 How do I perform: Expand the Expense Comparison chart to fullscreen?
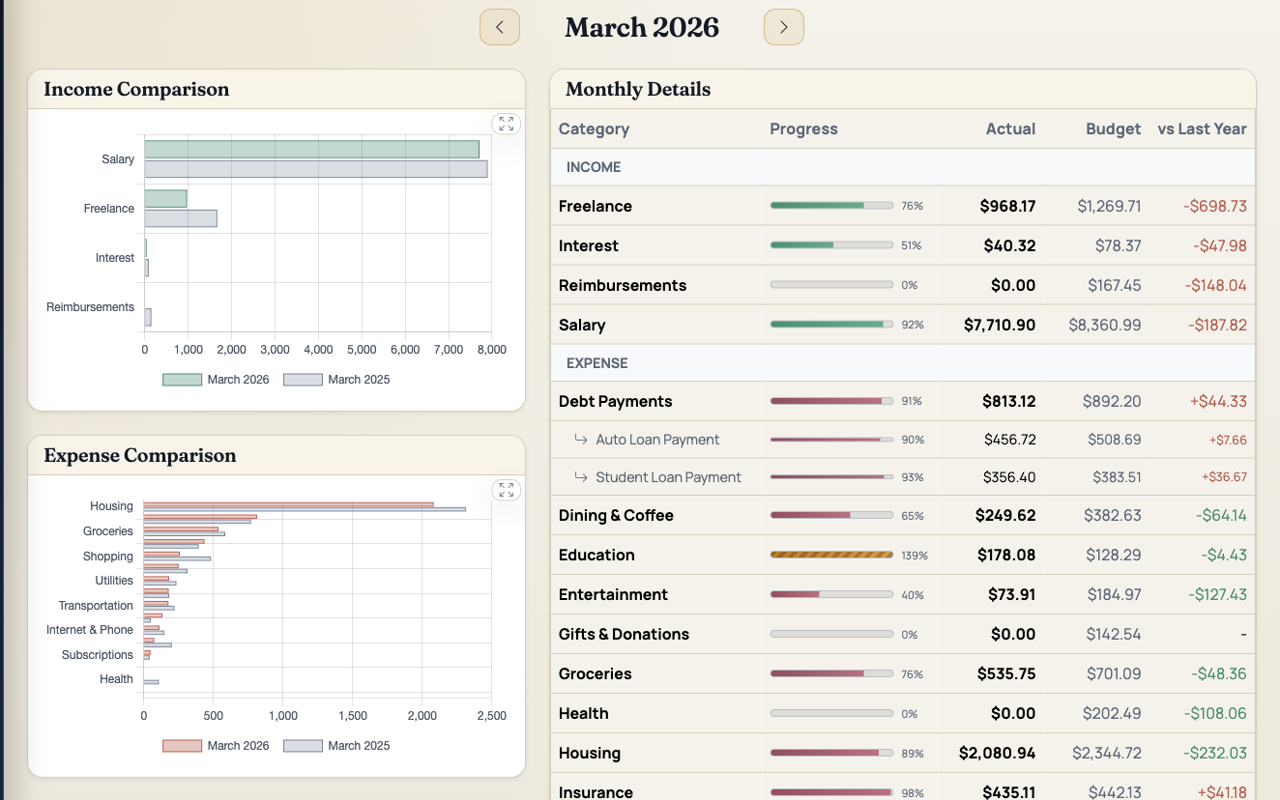[x=506, y=490]
